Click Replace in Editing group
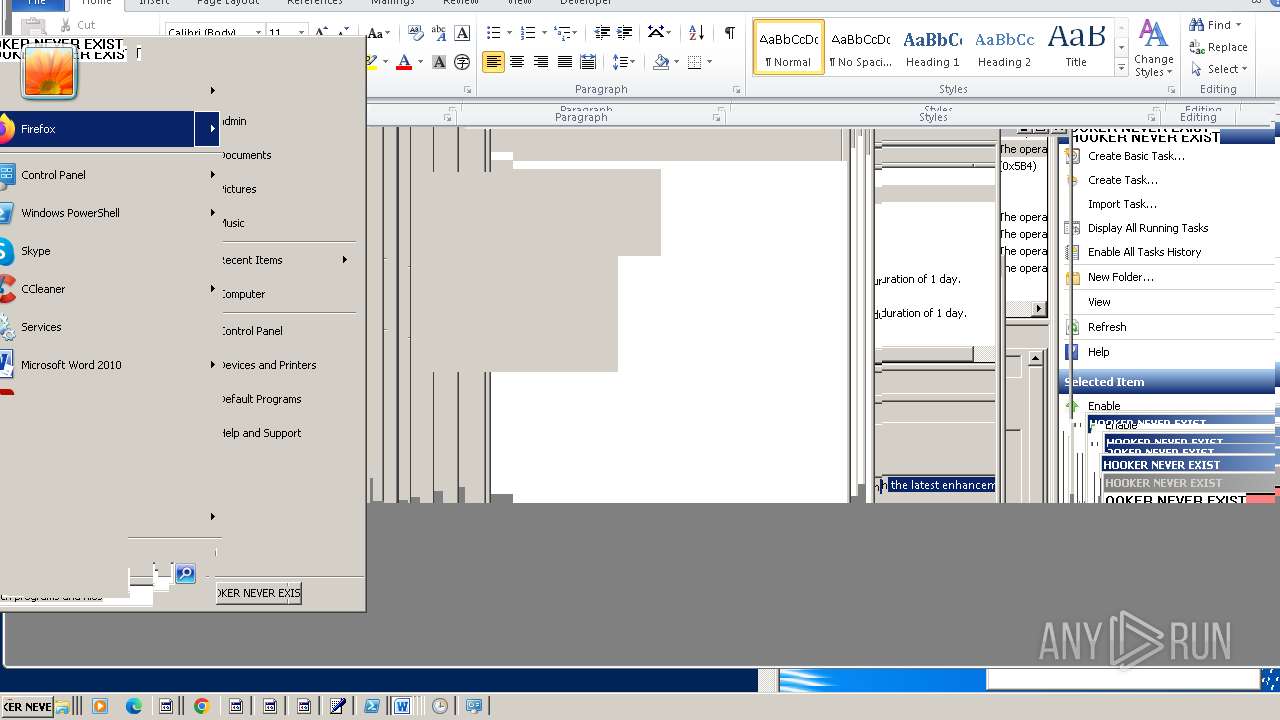This screenshot has width=1280, height=720. click(x=1218, y=47)
